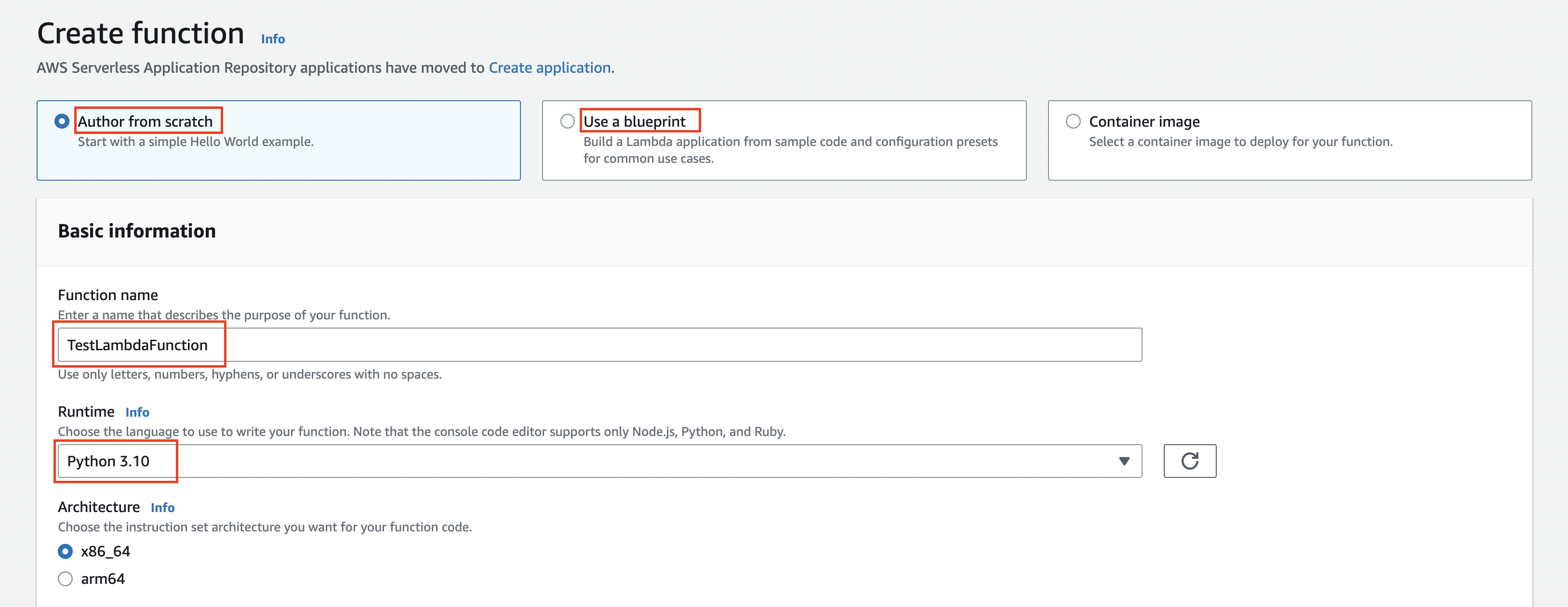Image resolution: width=1568 pixels, height=607 pixels.
Task: Click the 'Use only letters, numbers, hyphens' hint text
Action: click(x=250, y=374)
